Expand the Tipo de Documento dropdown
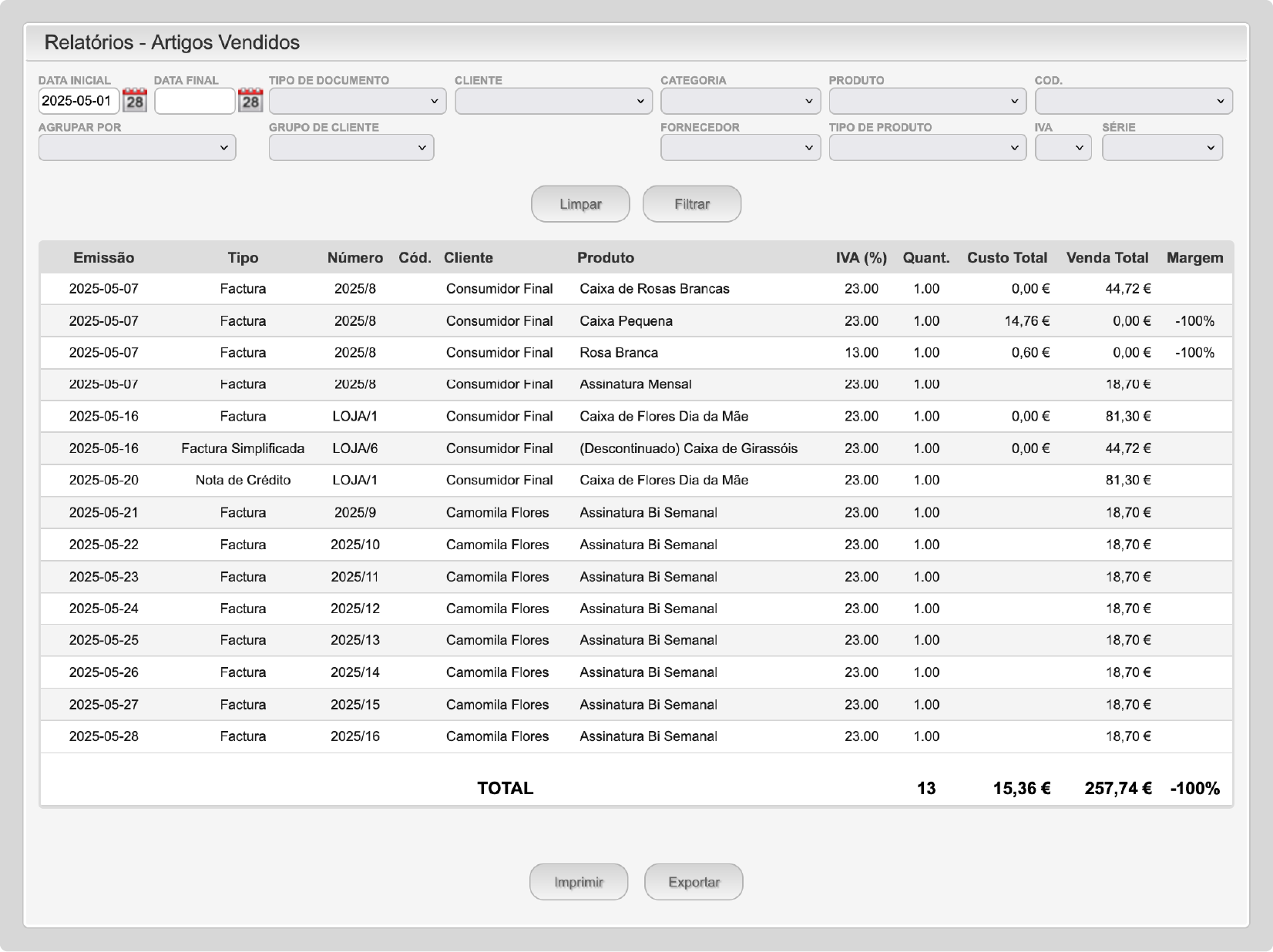The width and height of the screenshot is (1273, 952). 358,101
